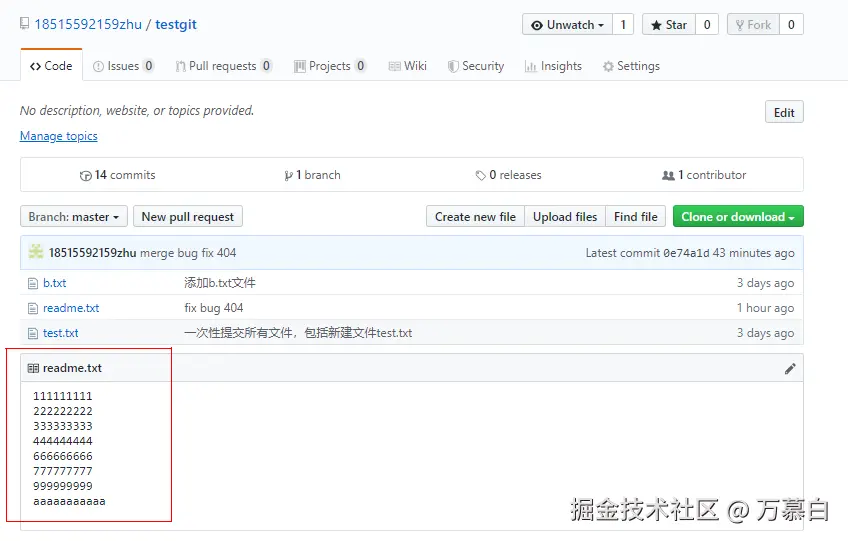Click the readme.txt preview header icon

coord(33,368)
